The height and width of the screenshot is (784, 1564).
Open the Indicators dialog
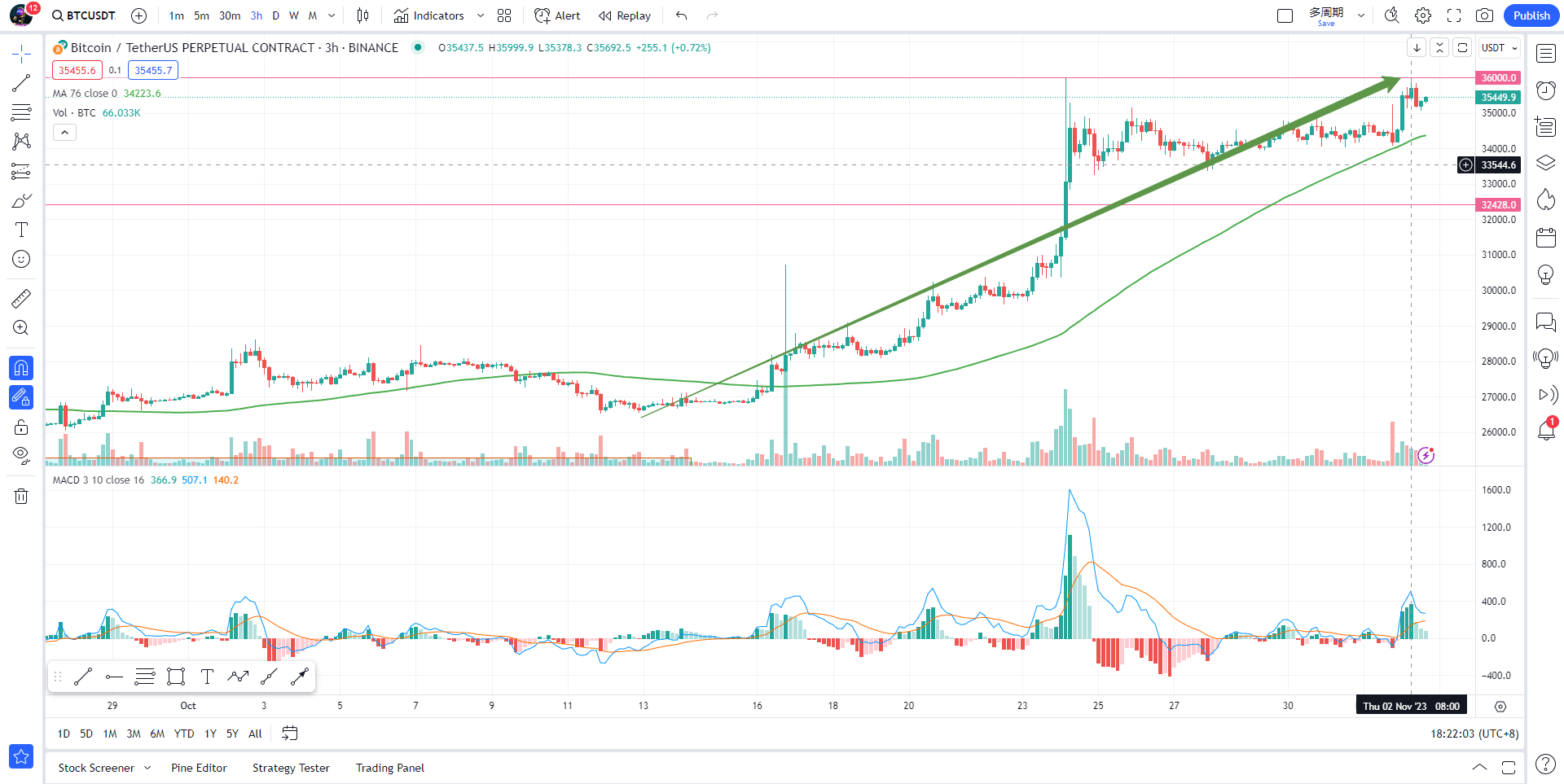(x=429, y=15)
